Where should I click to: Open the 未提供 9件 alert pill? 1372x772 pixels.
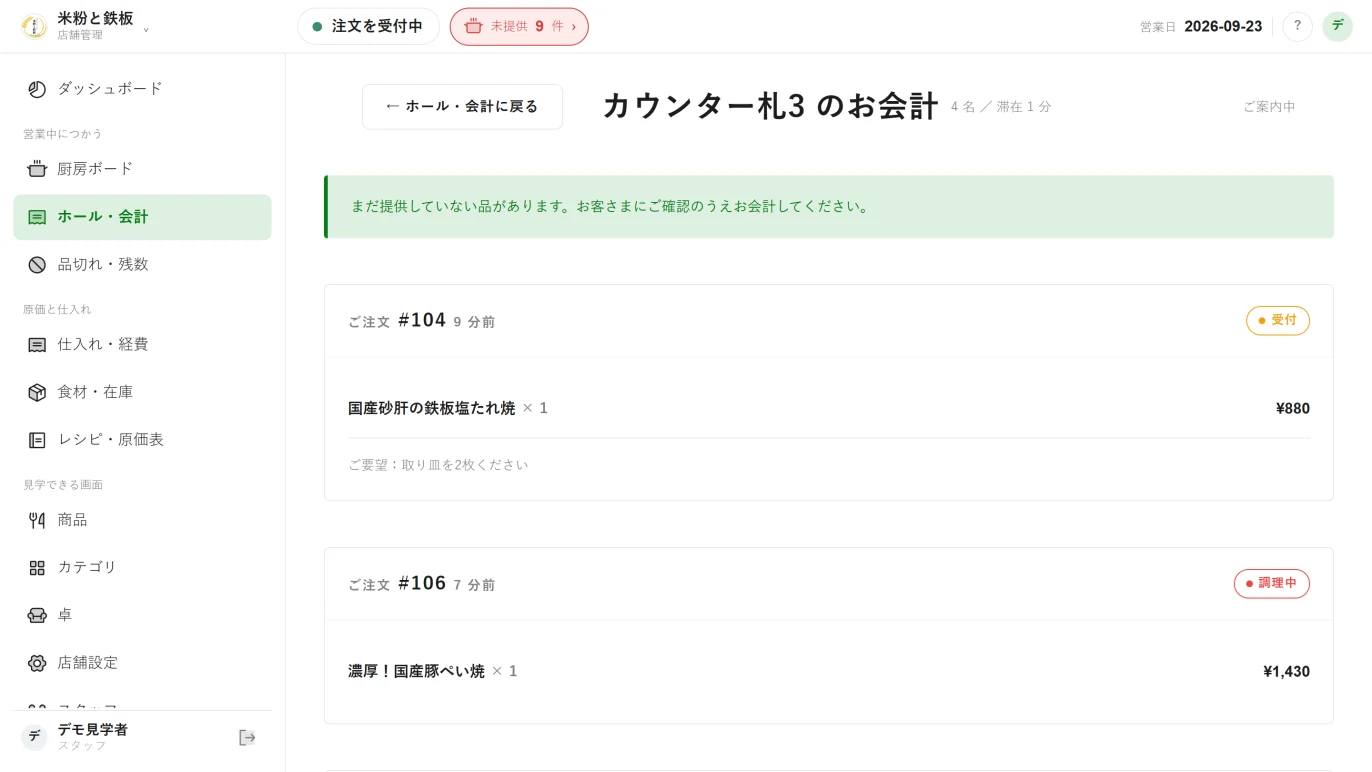pyautogui.click(x=519, y=27)
